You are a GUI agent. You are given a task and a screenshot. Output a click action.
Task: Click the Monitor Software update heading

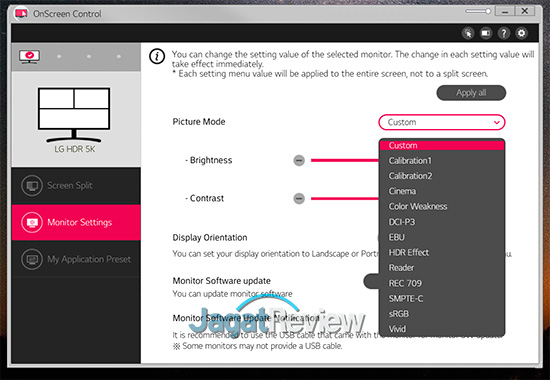click(x=222, y=281)
